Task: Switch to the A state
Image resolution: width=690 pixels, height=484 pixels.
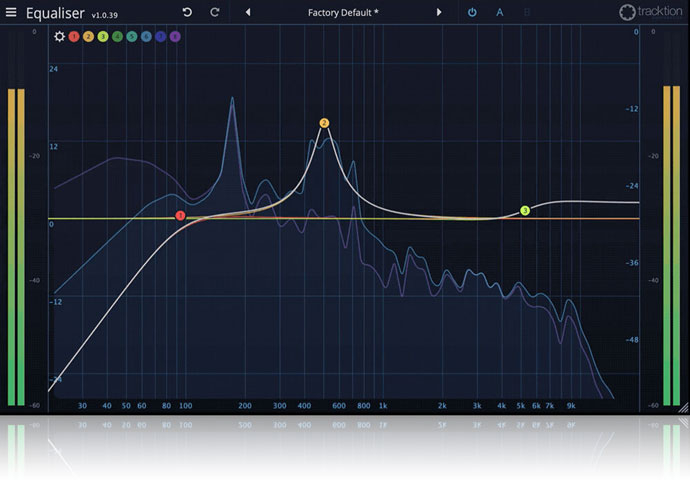Action: point(500,13)
